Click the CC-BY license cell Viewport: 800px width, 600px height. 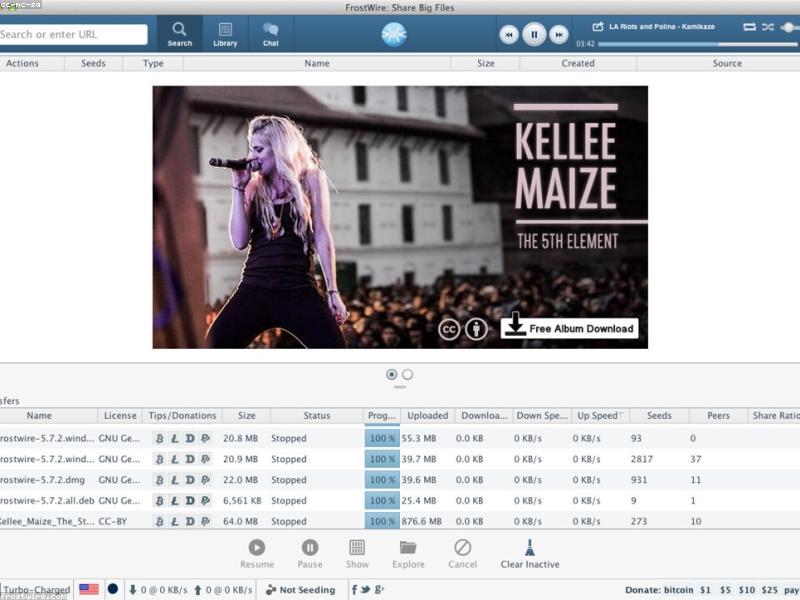pyautogui.click(x=113, y=521)
